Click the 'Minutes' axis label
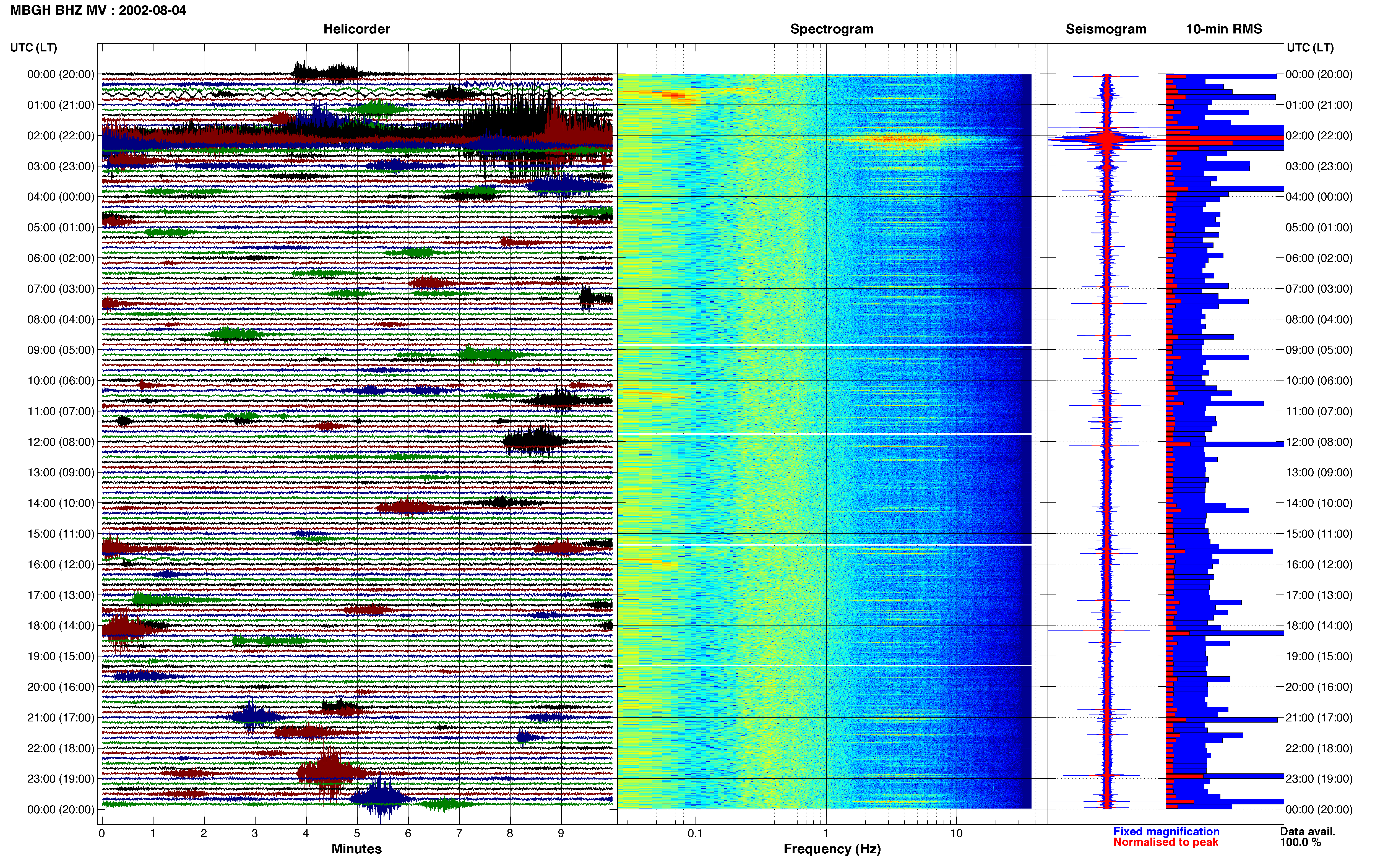Image resolution: width=1388 pixels, height=868 pixels. 356,849
